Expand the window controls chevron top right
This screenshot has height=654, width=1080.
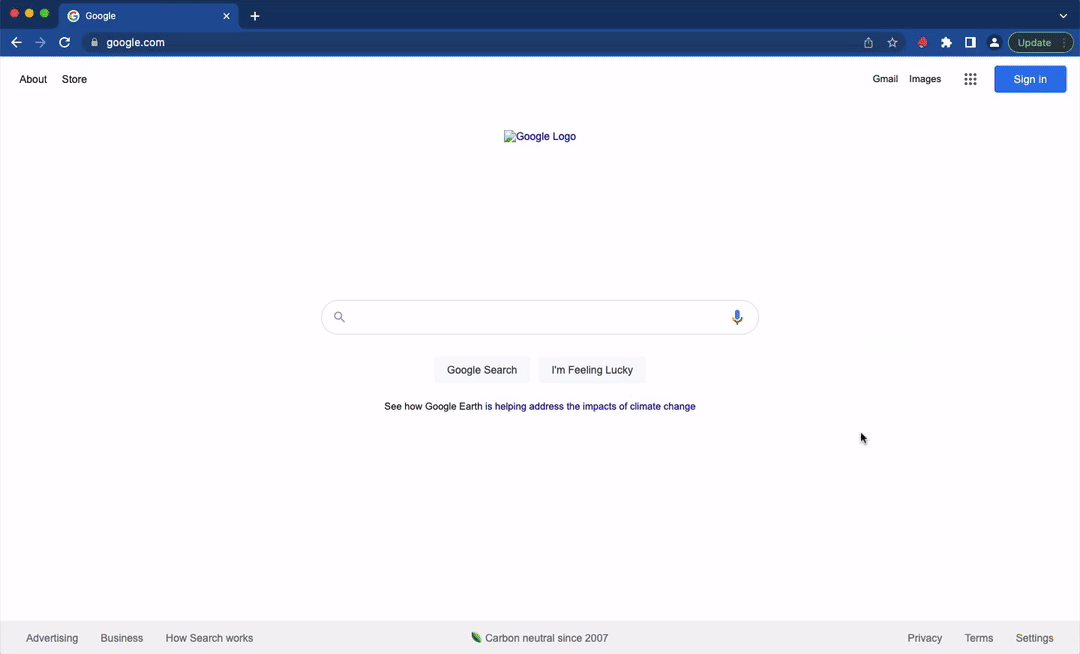point(1063,16)
